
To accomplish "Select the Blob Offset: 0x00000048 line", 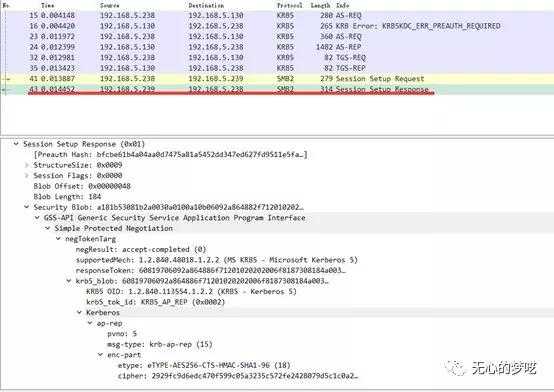I will click(x=82, y=186).
